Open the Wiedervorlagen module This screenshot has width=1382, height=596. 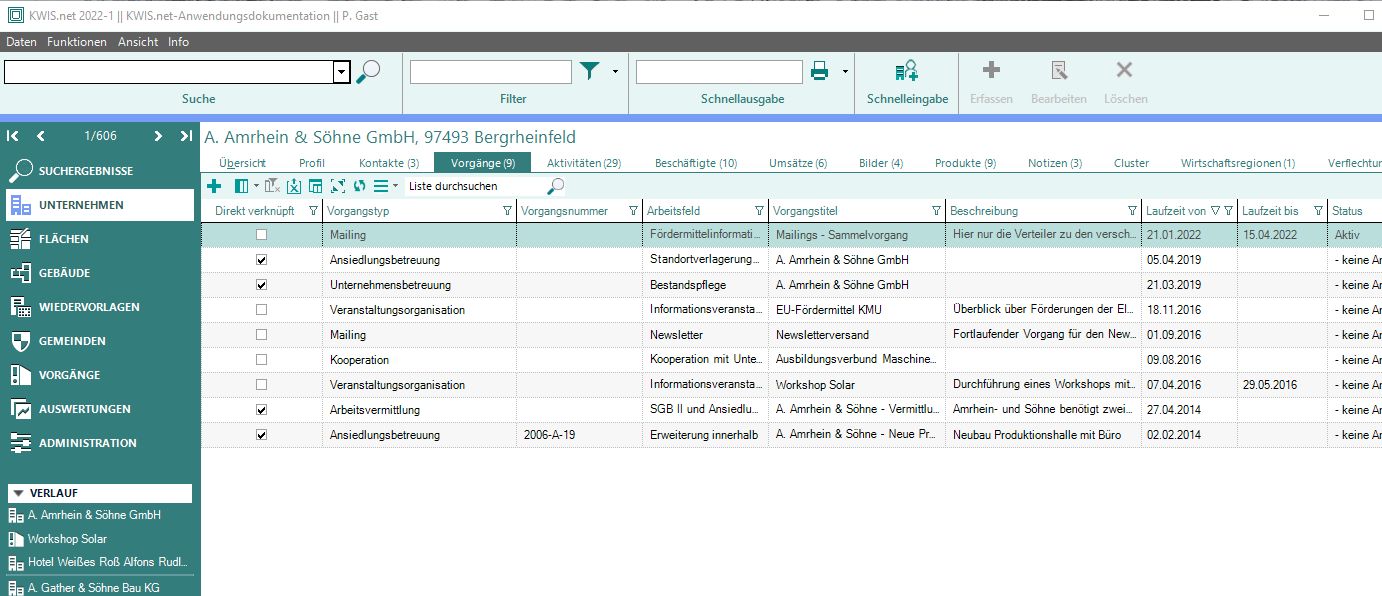100,307
